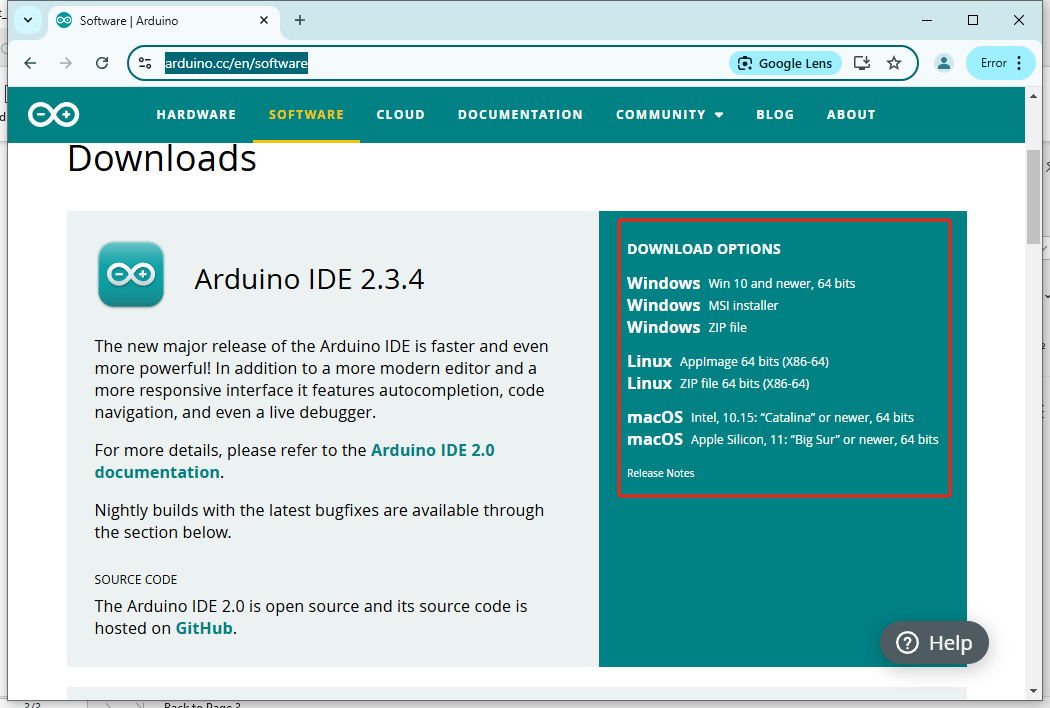The image size is (1050, 708).
Task: Download Windows Win 10 and newer installer
Action: 741,283
